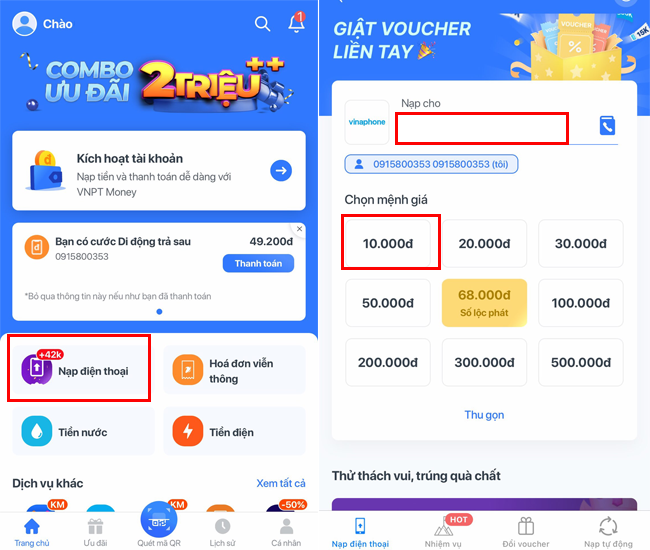Expand services with Xem tất cả
Screen dimensions: 650x550
281,483
